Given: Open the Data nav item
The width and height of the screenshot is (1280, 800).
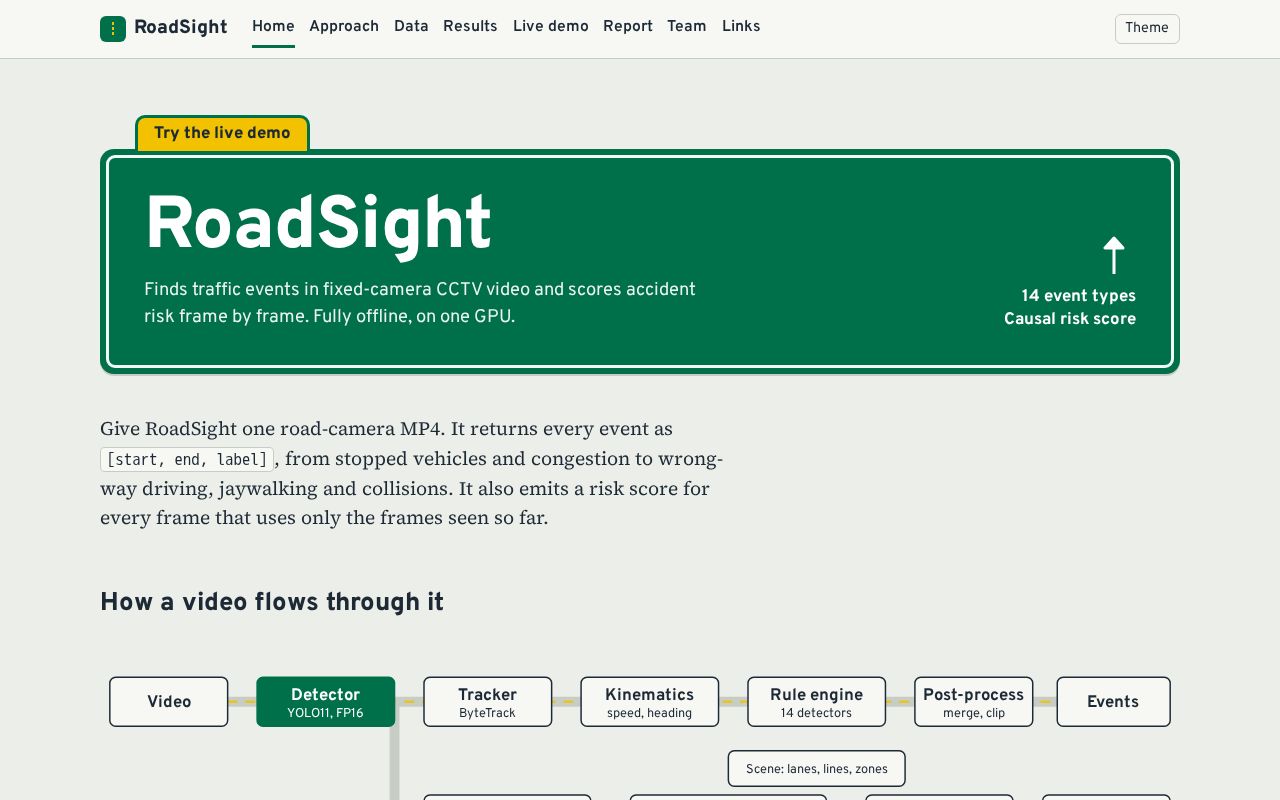Looking at the screenshot, I should point(411,27).
